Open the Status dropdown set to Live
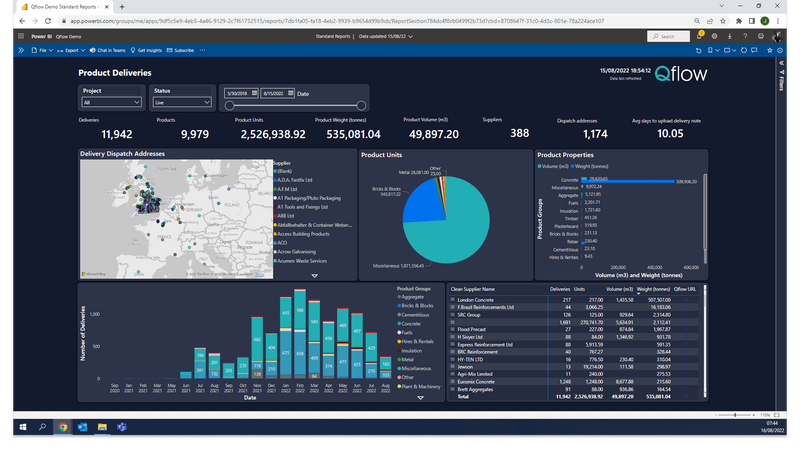Screen dimensions: 800x450 point(182,103)
